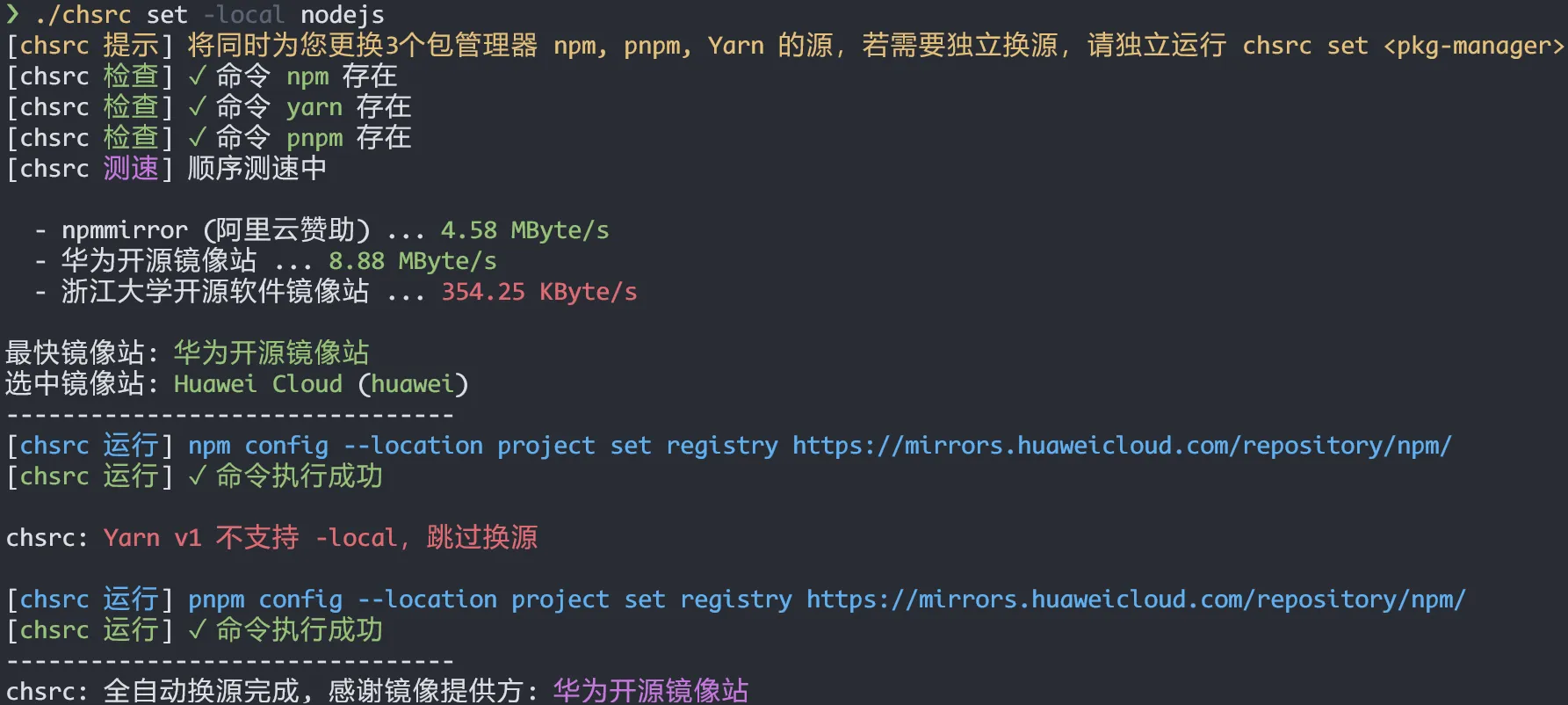Open the registry URL in the pnpm config line
The width and height of the screenshot is (1568, 705).
click(x=1136, y=600)
